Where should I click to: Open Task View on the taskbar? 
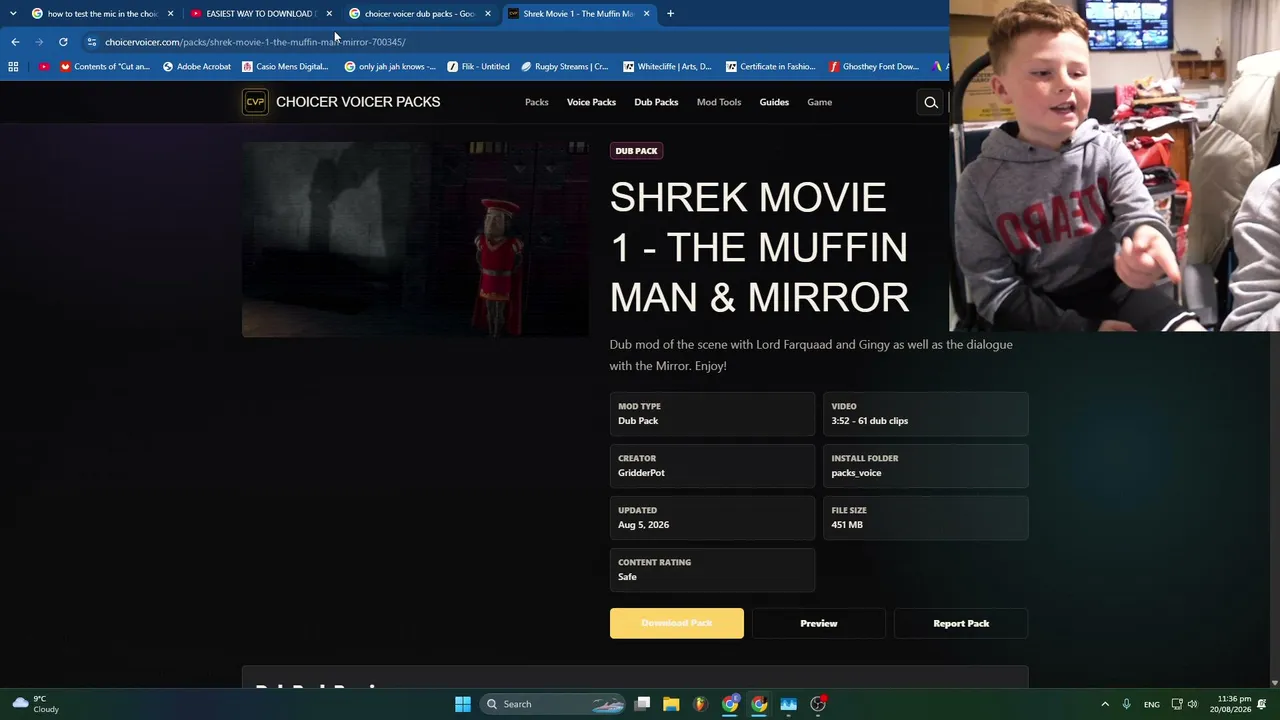643,704
